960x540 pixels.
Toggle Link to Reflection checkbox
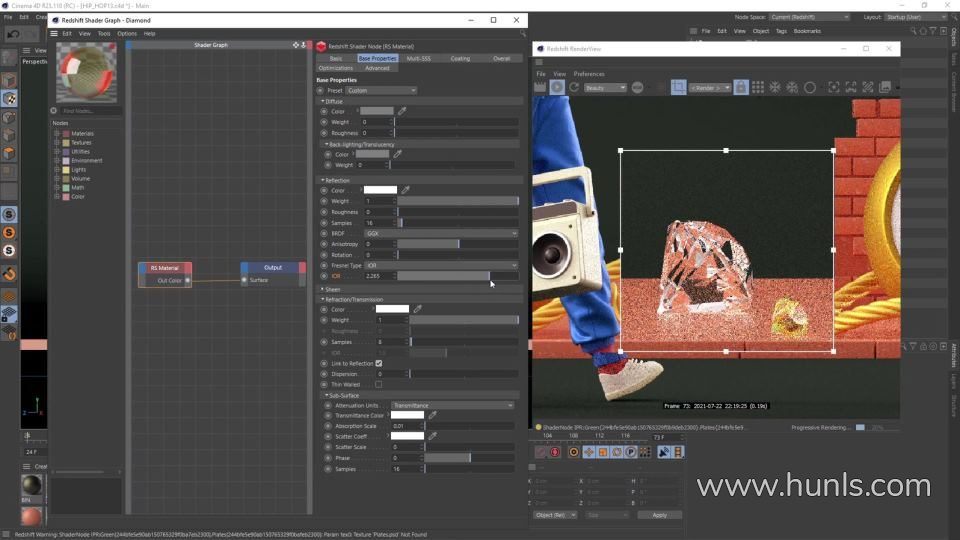click(x=379, y=364)
